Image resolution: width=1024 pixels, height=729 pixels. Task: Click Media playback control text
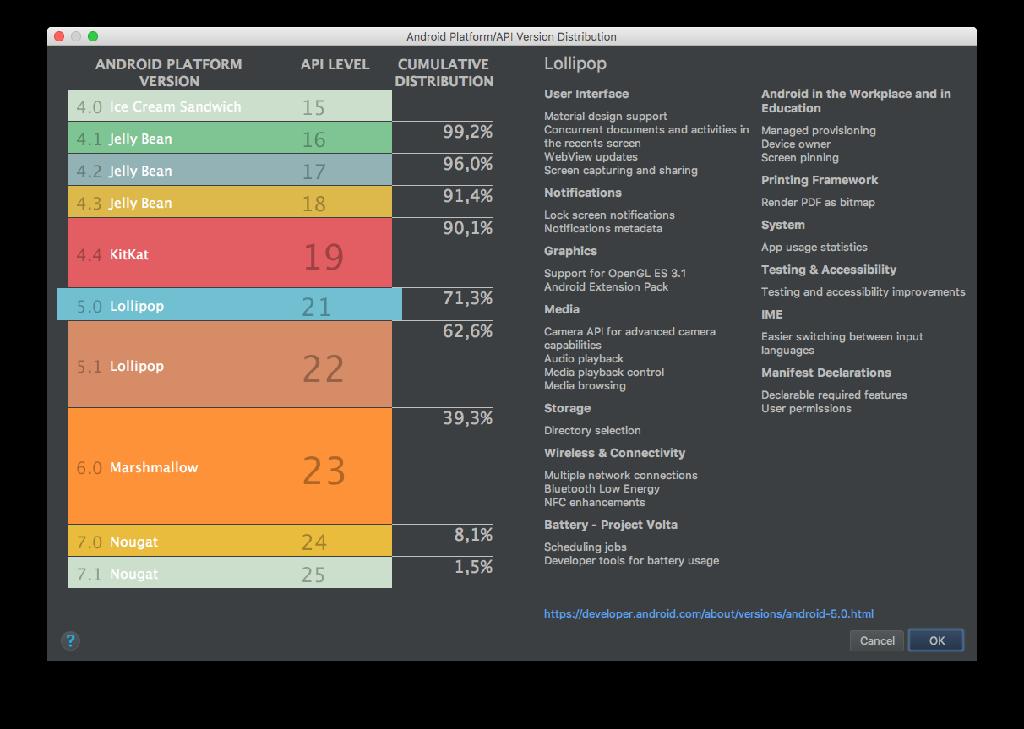[604, 372]
